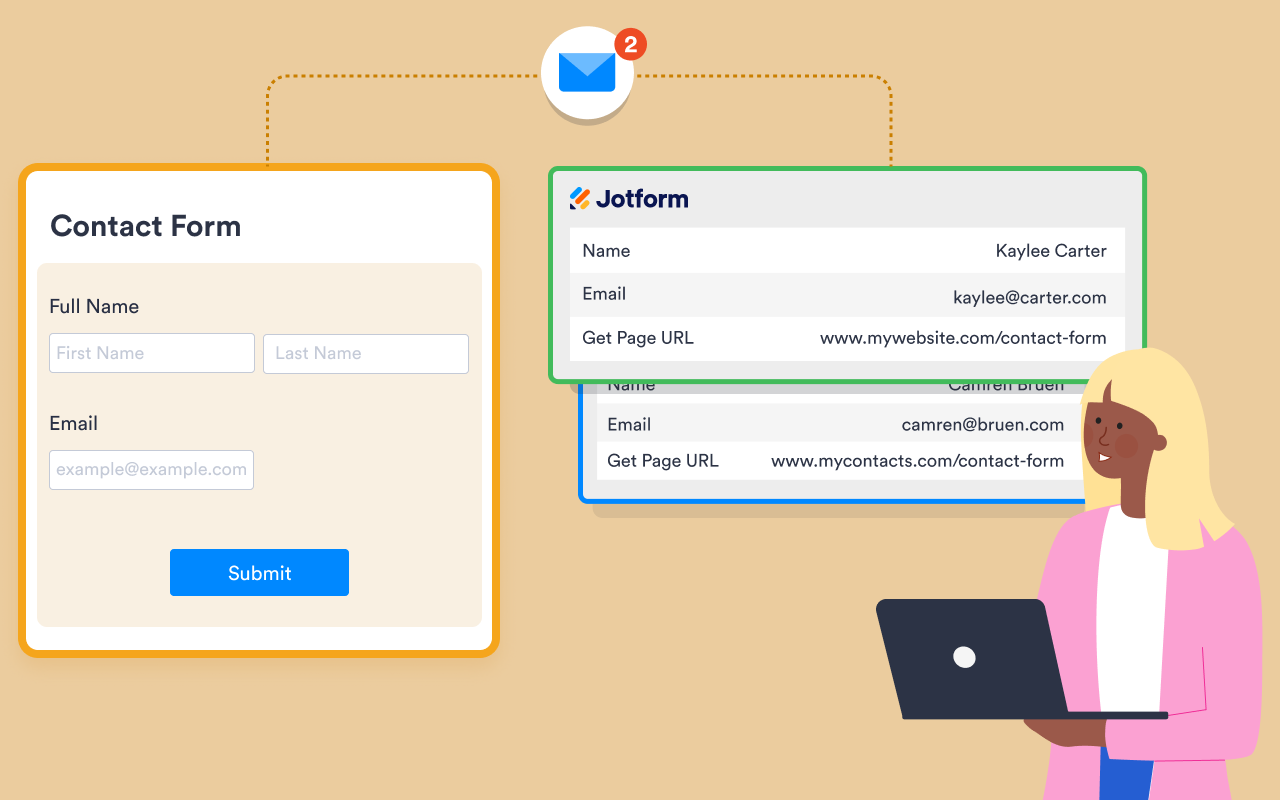Click the Jotform logo icon

point(581,198)
